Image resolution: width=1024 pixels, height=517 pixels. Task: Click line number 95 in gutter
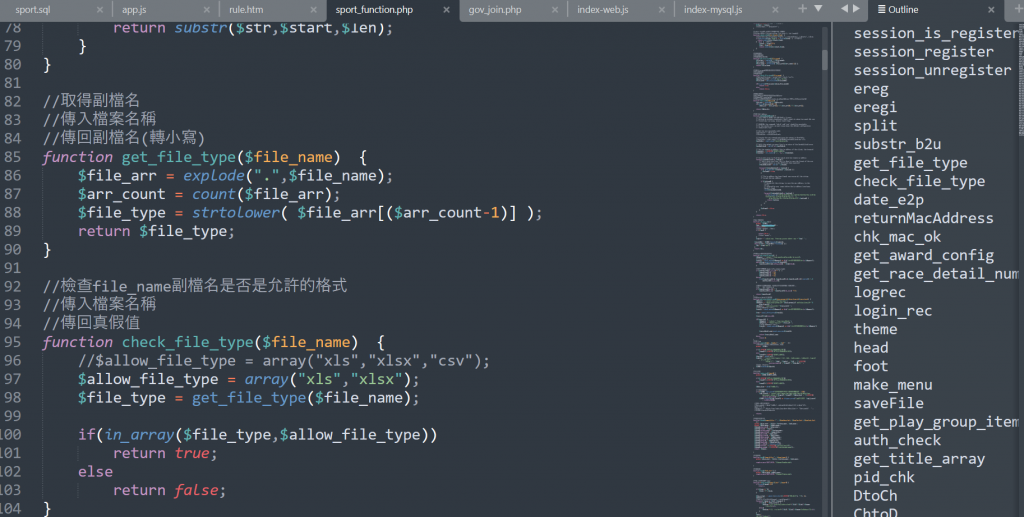click(12, 342)
